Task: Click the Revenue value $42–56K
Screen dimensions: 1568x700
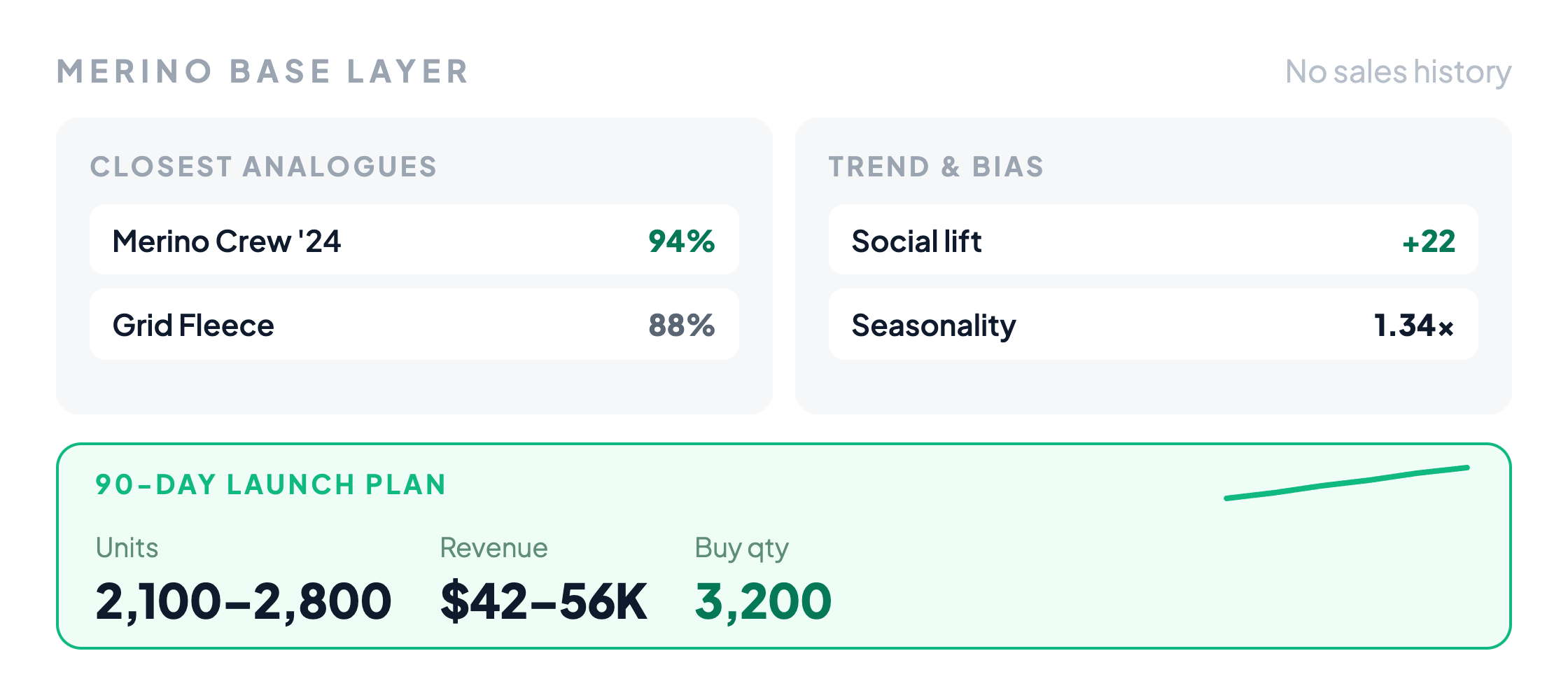Action: (543, 601)
